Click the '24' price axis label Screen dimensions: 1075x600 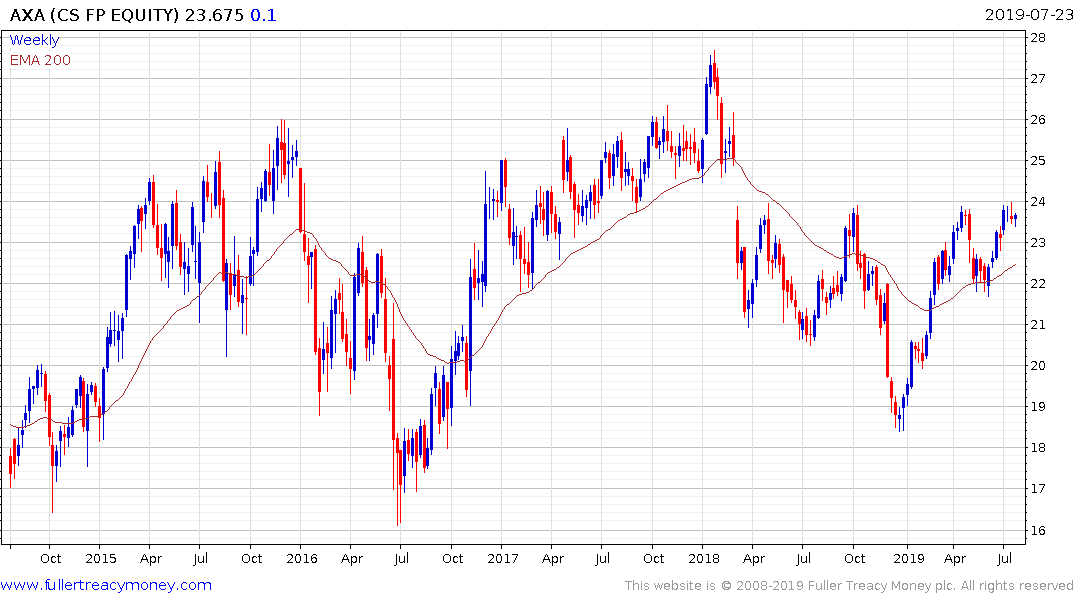[x=1038, y=202]
